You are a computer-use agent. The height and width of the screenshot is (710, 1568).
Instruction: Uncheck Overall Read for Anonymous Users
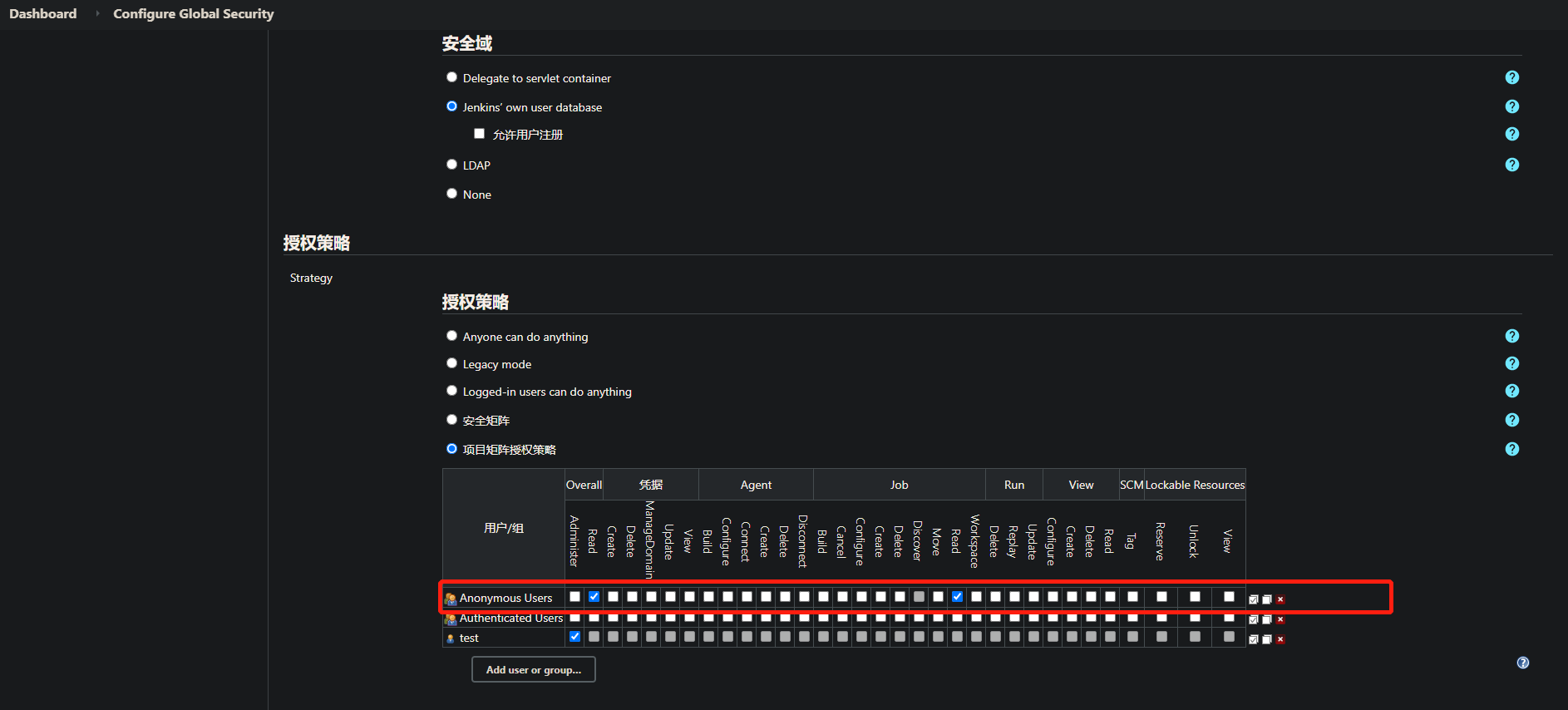(594, 597)
